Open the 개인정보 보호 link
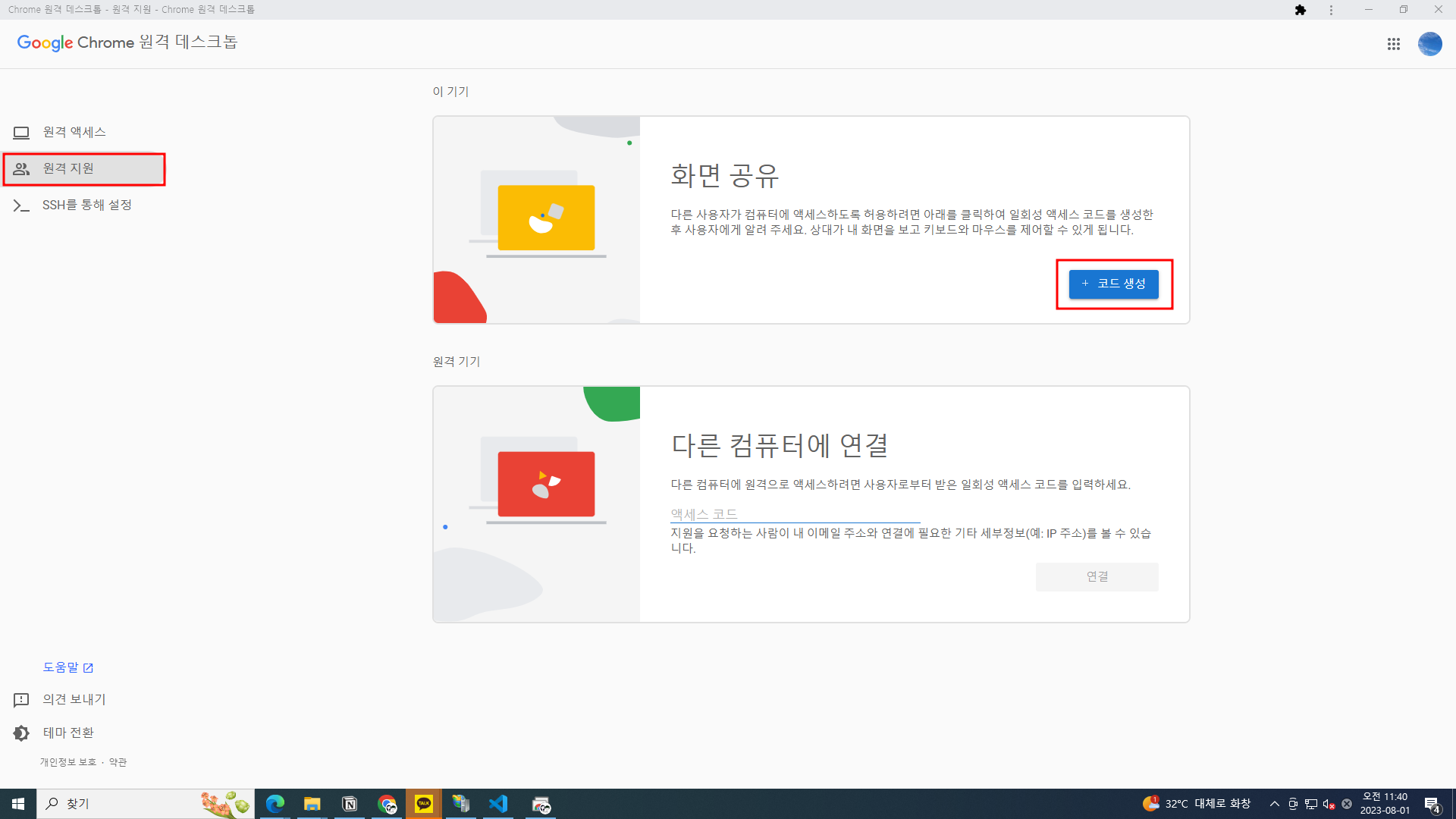1456x819 pixels. [68, 762]
